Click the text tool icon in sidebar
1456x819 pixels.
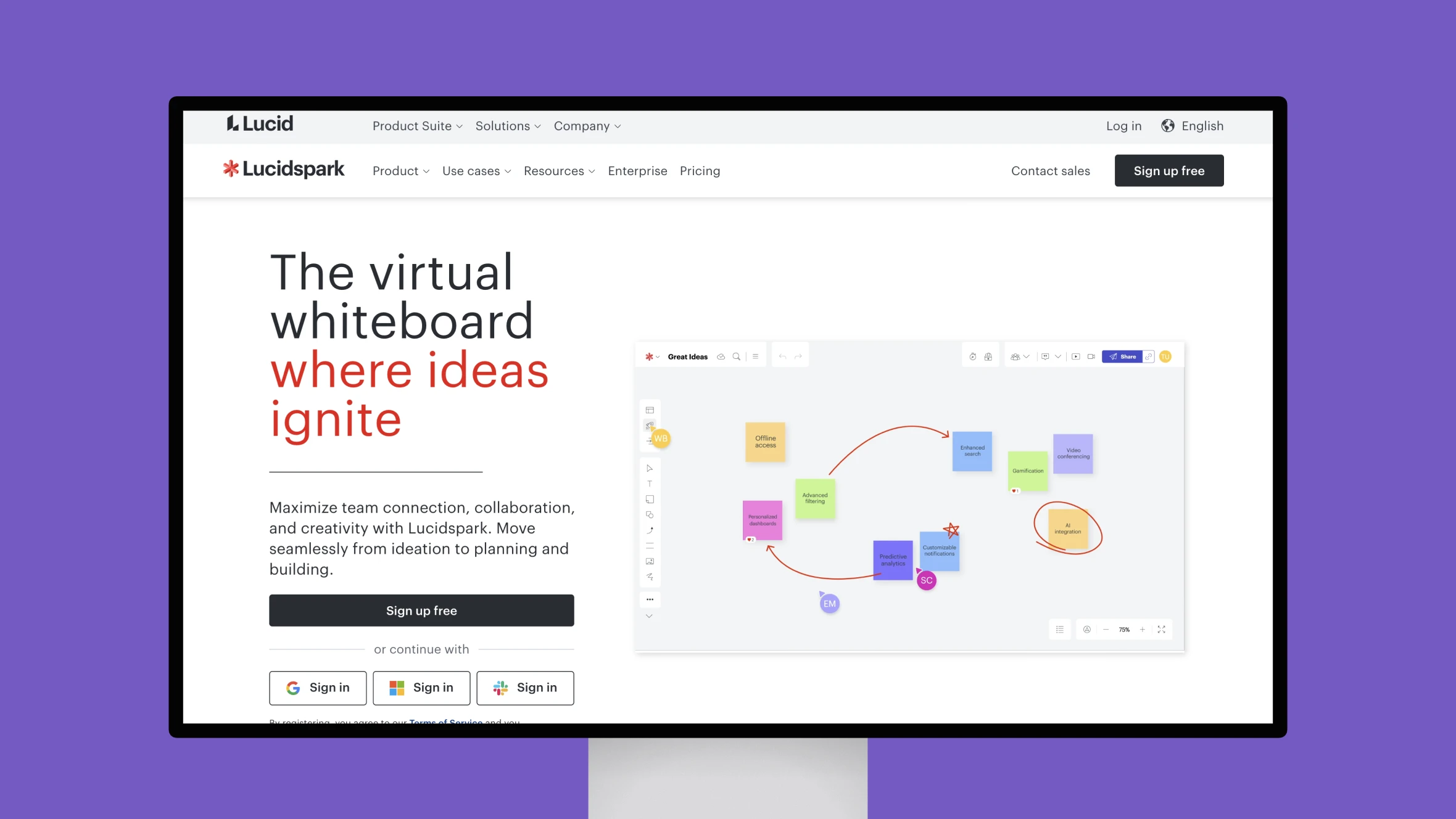click(x=650, y=485)
